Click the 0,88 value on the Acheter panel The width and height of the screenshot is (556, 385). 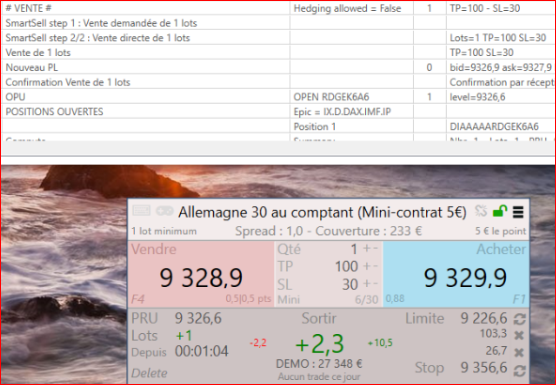click(395, 298)
